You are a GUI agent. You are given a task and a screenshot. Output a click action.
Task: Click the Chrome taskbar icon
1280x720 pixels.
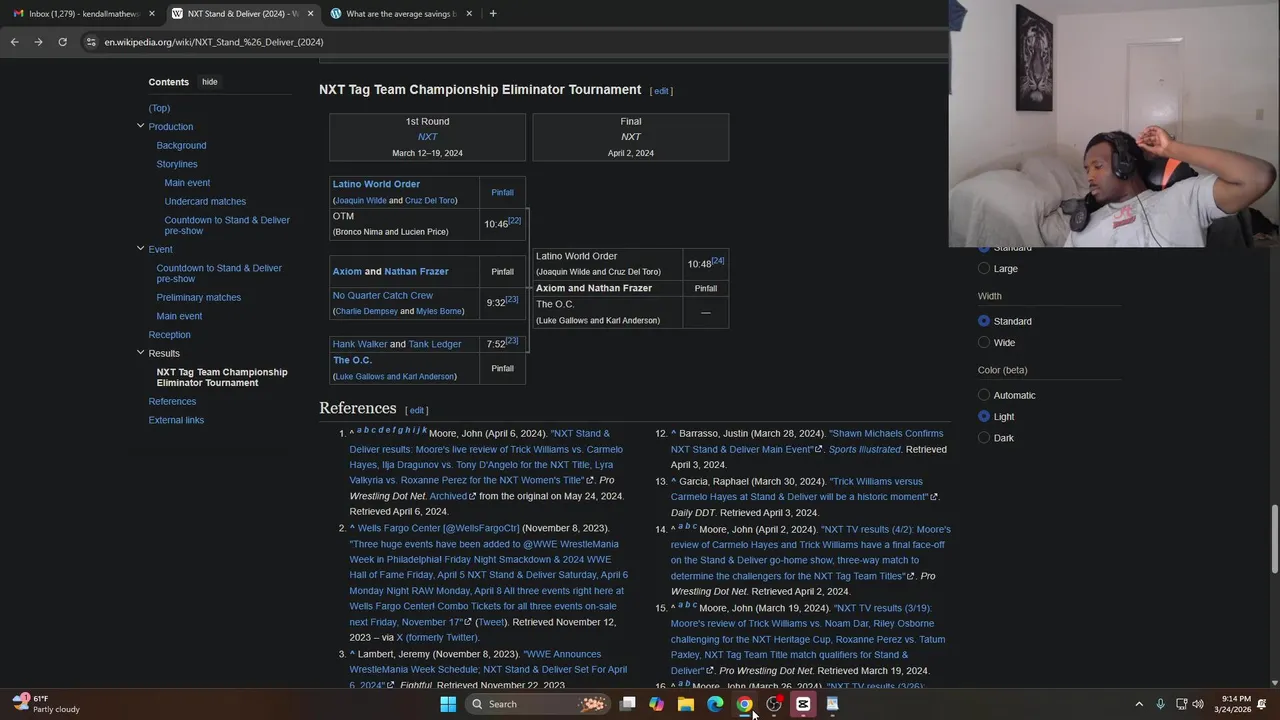click(744, 704)
